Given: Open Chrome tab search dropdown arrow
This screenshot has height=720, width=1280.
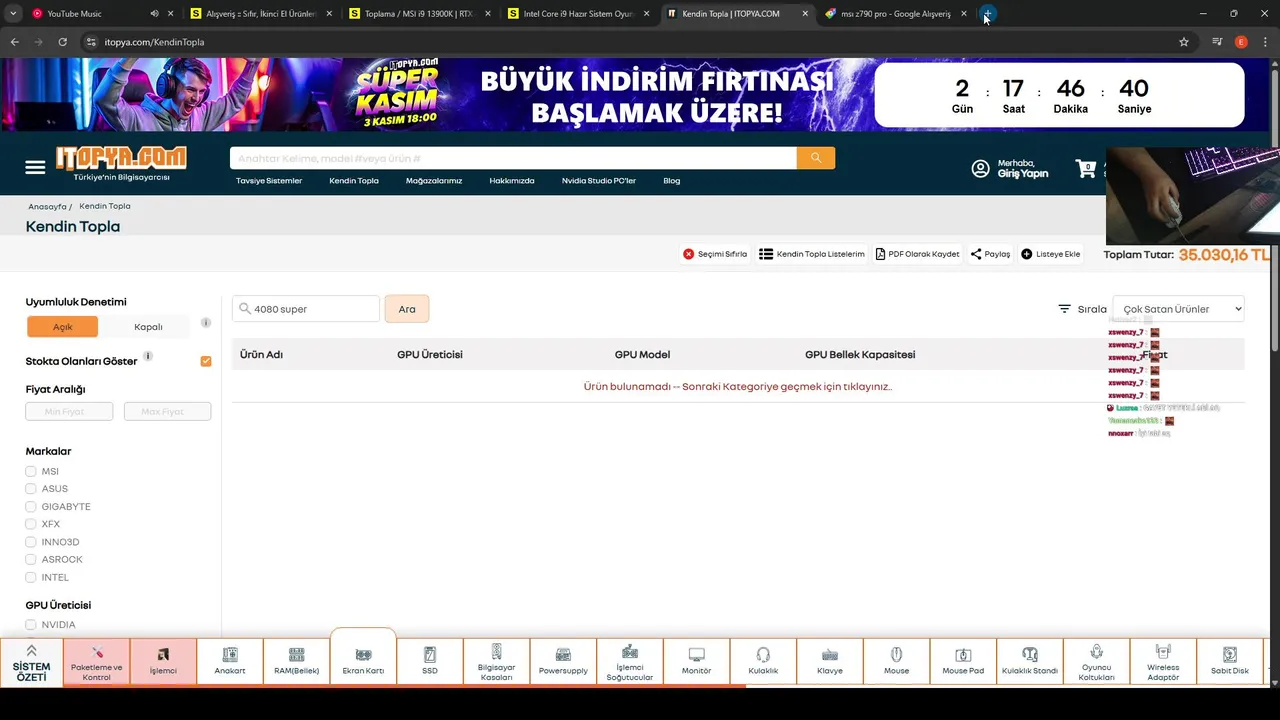Looking at the screenshot, I should pyautogui.click(x=13, y=14).
